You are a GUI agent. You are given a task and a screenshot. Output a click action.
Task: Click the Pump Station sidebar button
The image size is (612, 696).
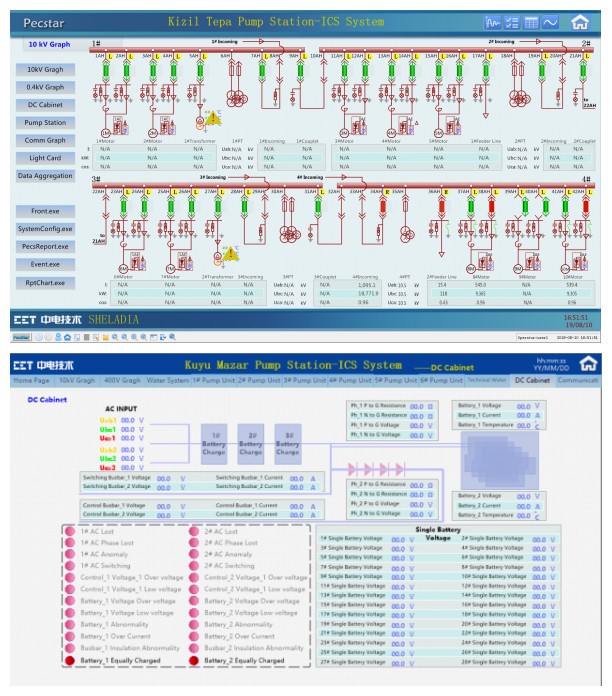pyautogui.click(x=46, y=122)
